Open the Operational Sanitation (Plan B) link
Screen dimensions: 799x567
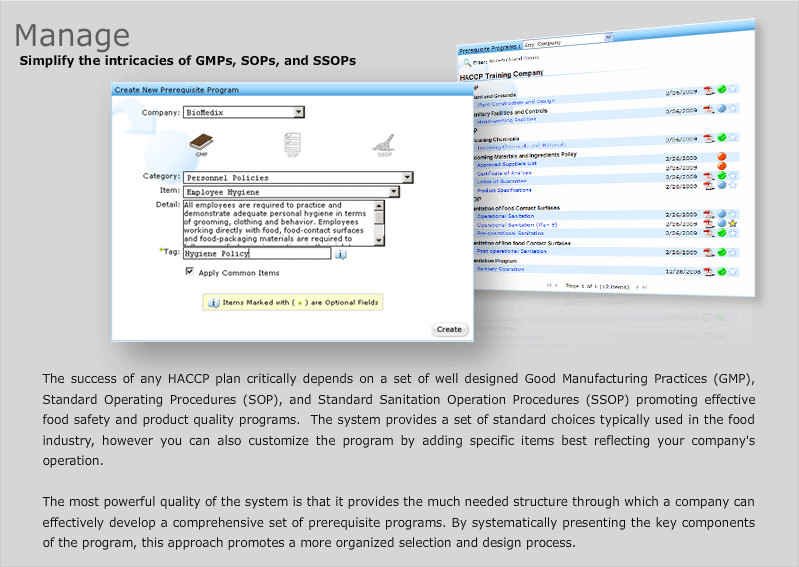click(x=517, y=225)
